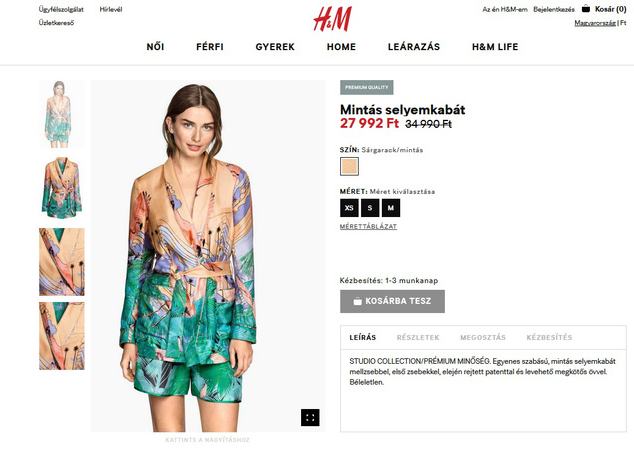The height and width of the screenshot is (450, 634).
Task: Select size S
Action: (x=370, y=208)
